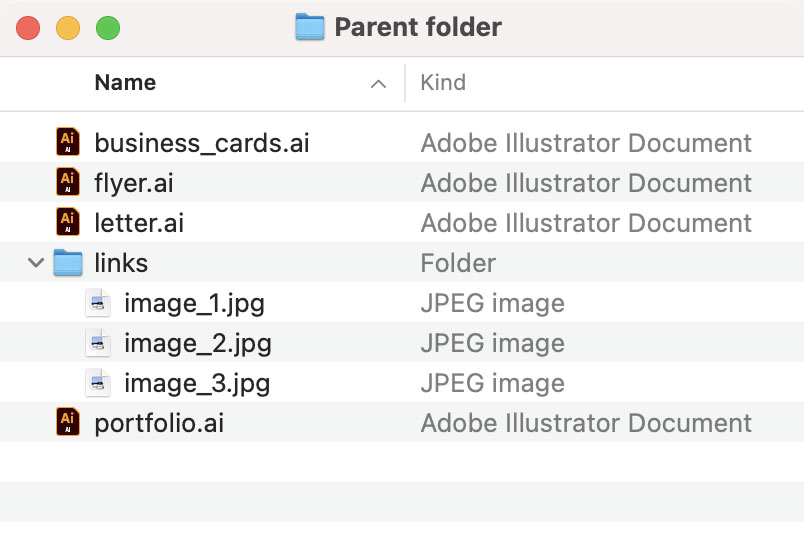804x536 pixels.
Task: Toggle sort order arrow in Name column
Action: click(x=378, y=84)
